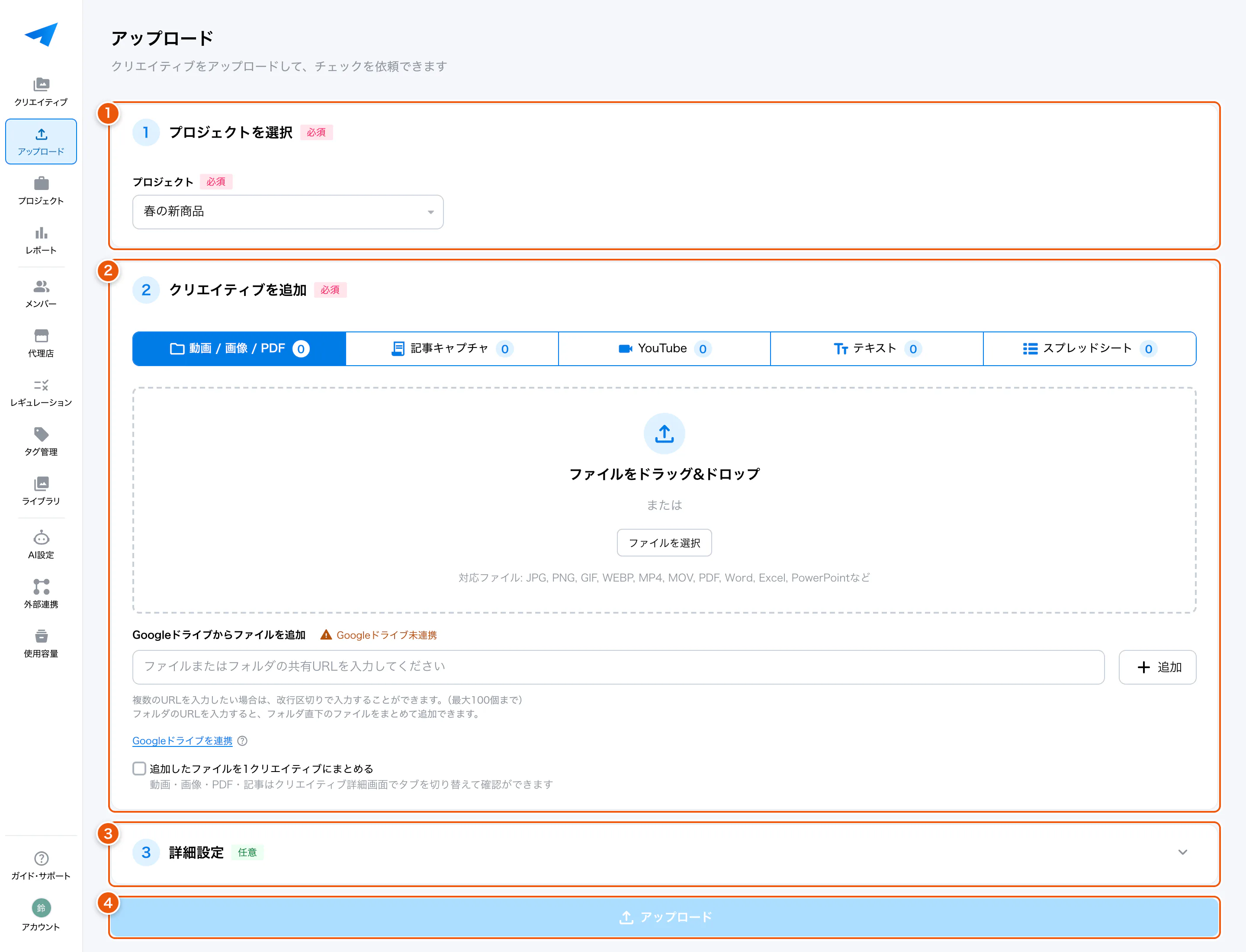Click the upload arrow circle in drop zone
The width and height of the screenshot is (1246, 952).
(x=664, y=434)
